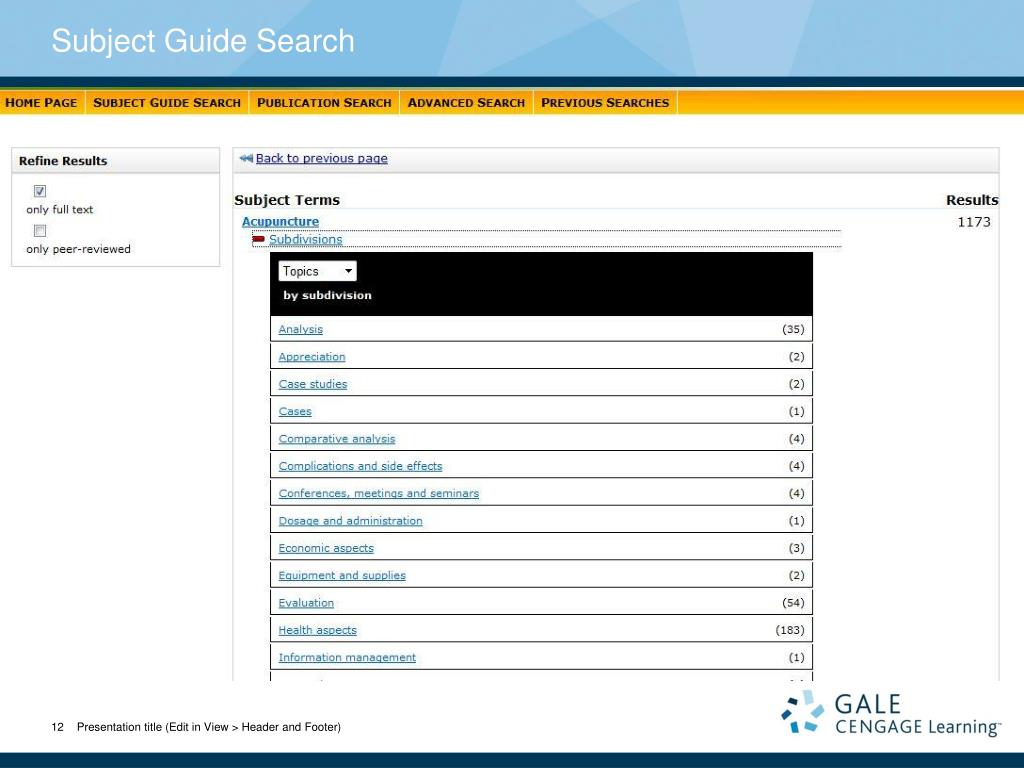
Task: Uncheck the only full text checkbox
Action: (40, 191)
